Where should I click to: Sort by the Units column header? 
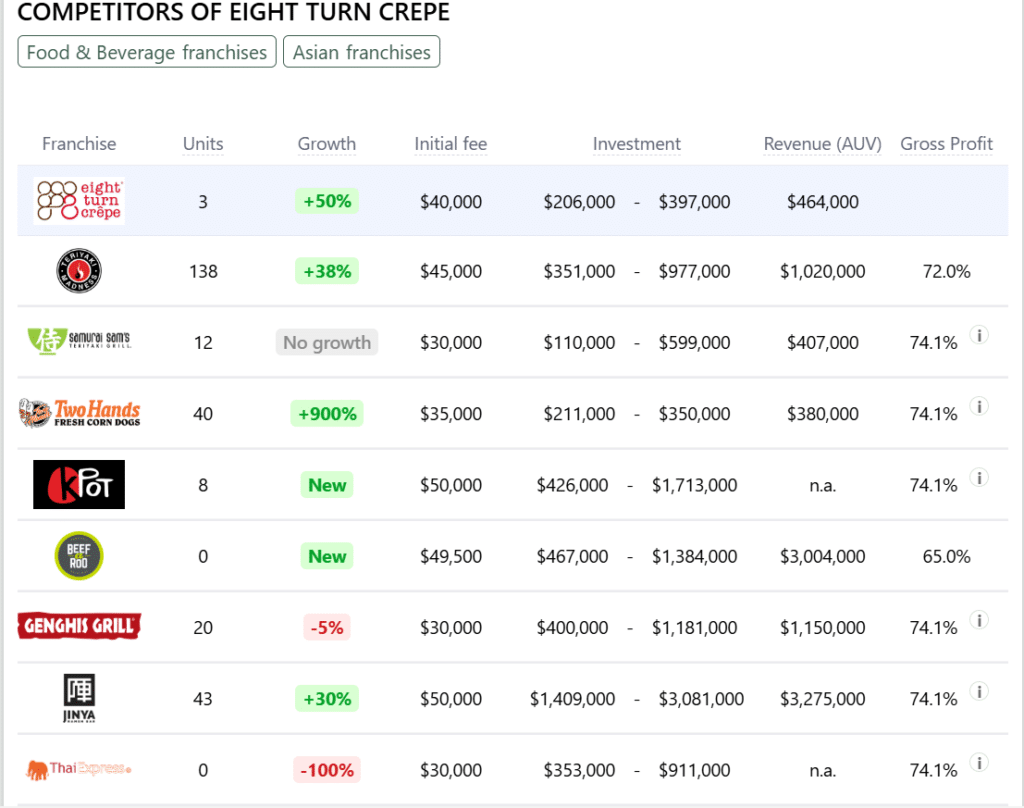203,144
